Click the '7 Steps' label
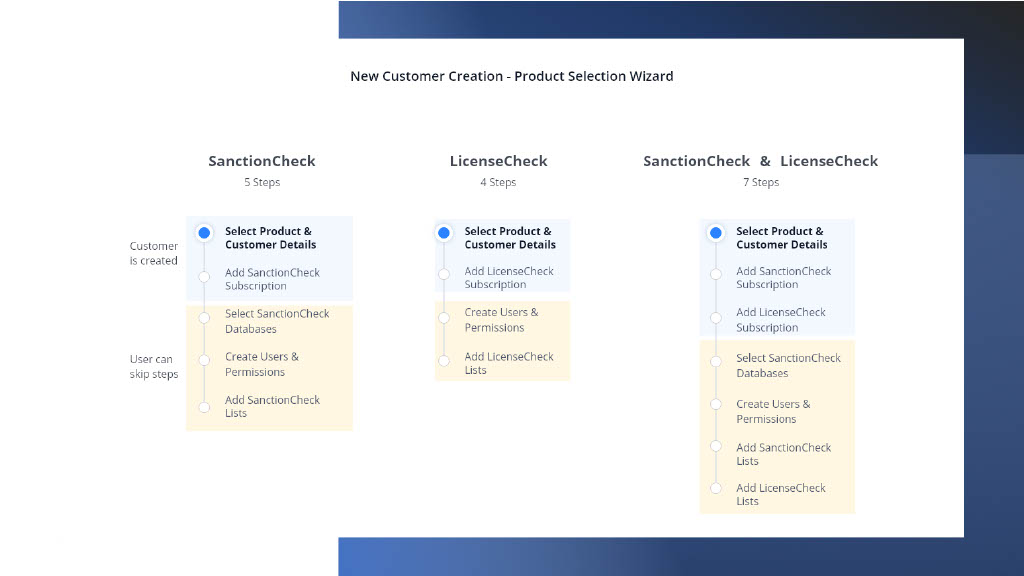Viewport: 1024px width, 576px height. click(761, 182)
